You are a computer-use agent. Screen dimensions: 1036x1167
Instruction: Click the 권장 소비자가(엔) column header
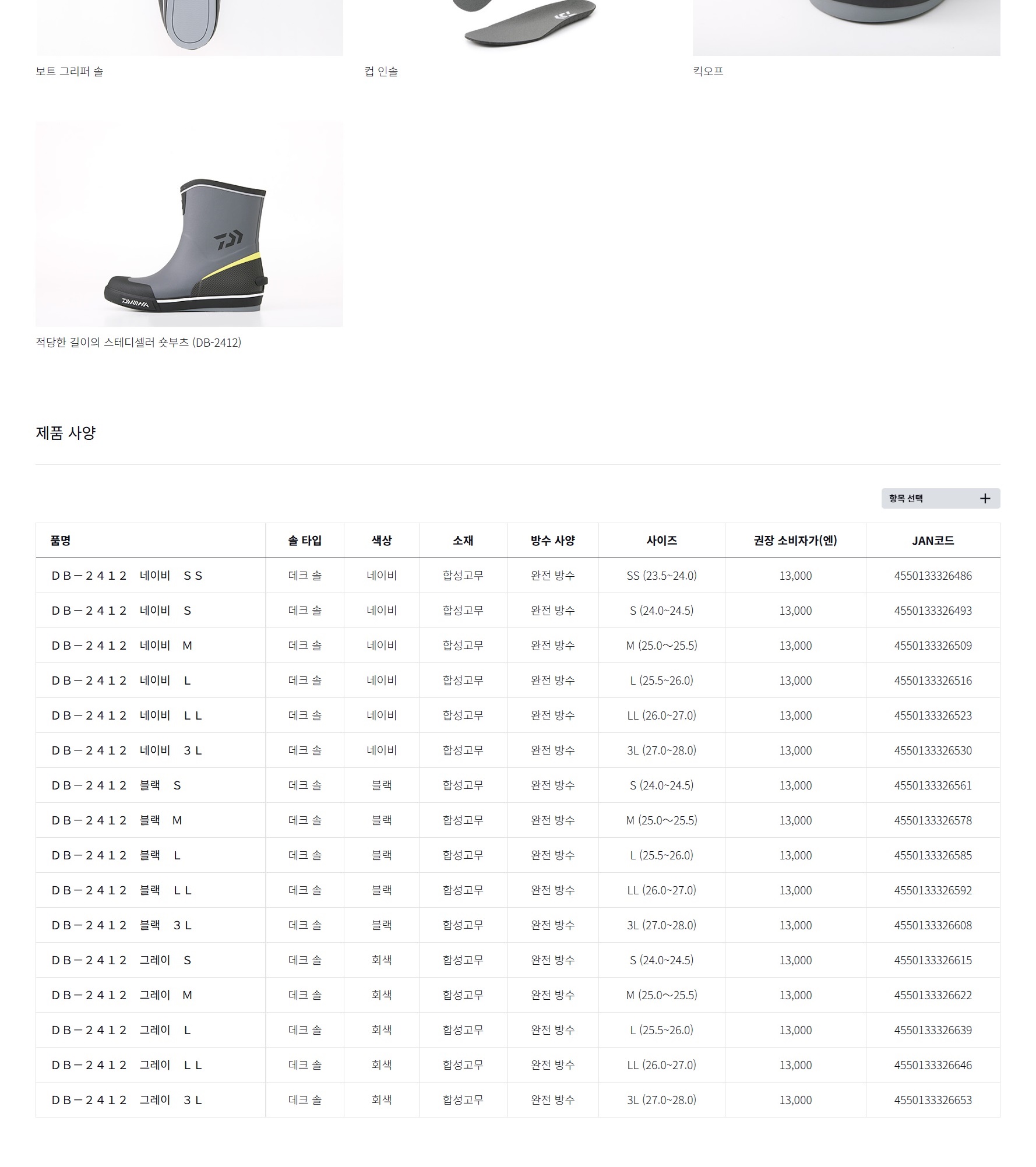point(795,541)
